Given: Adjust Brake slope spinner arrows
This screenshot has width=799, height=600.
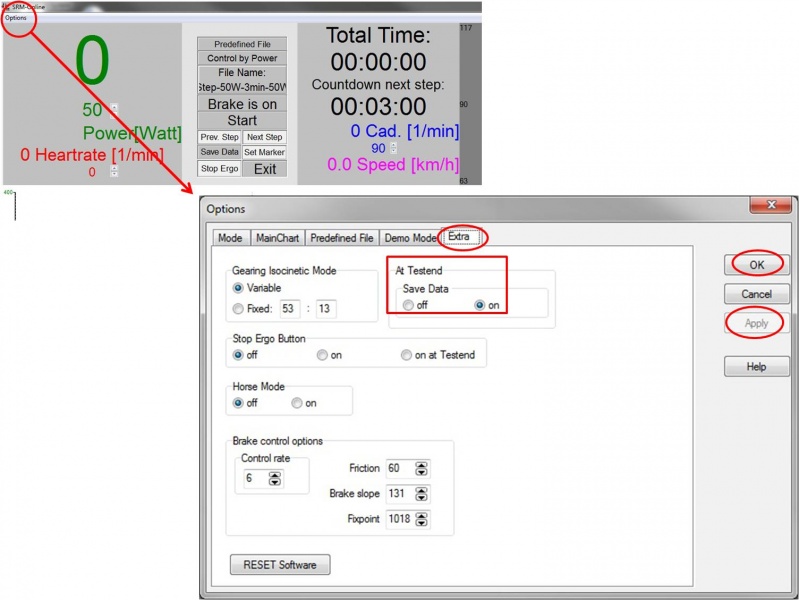Looking at the screenshot, I should click(422, 494).
